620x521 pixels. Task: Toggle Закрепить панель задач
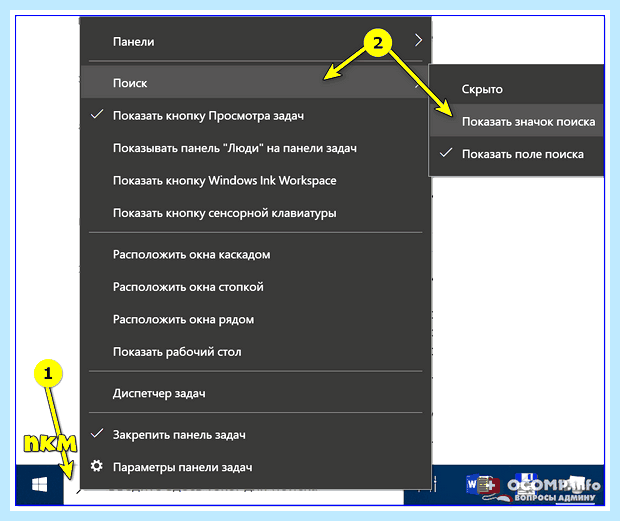click(255, 434)
